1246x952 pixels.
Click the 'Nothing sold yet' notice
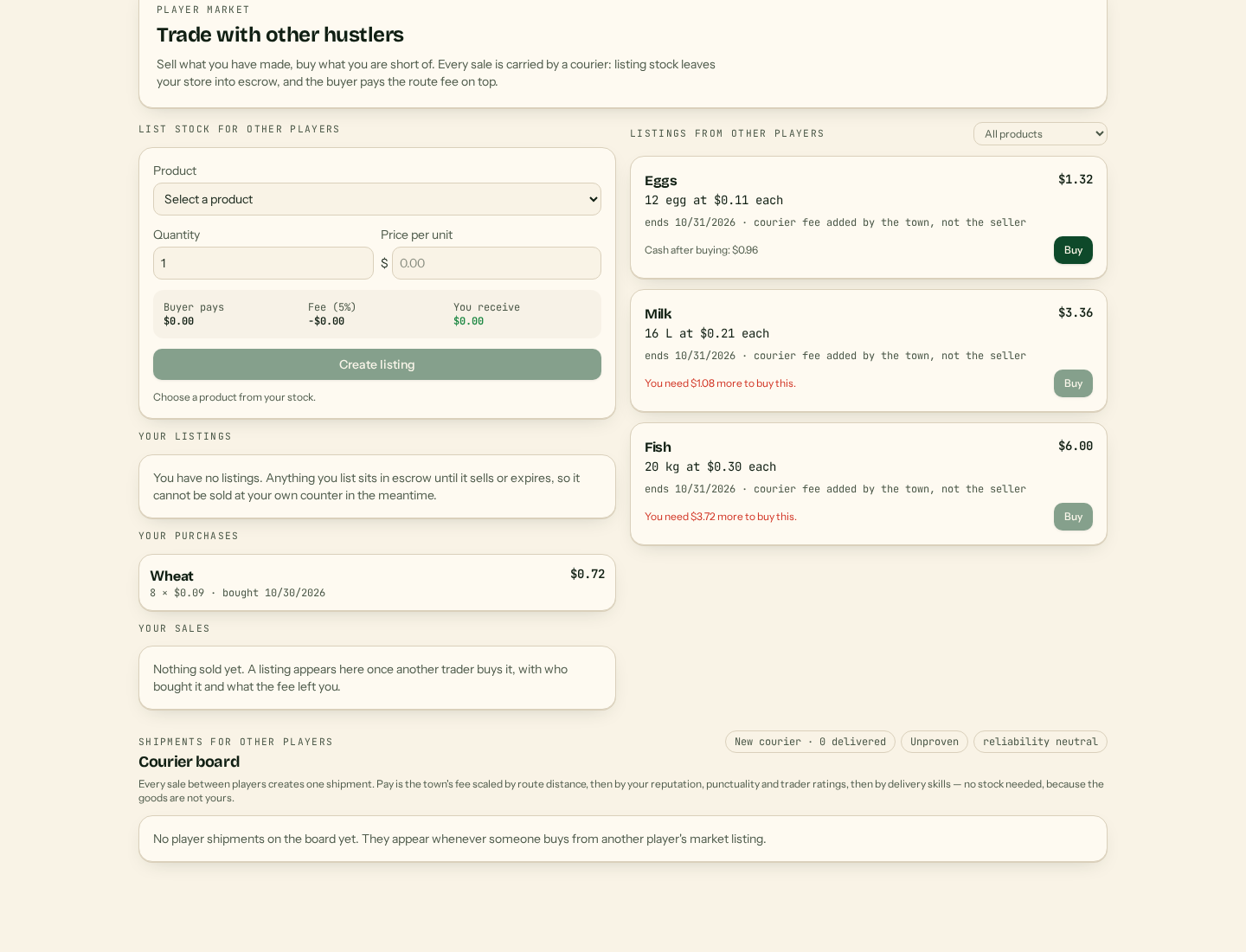pos(377,678)
